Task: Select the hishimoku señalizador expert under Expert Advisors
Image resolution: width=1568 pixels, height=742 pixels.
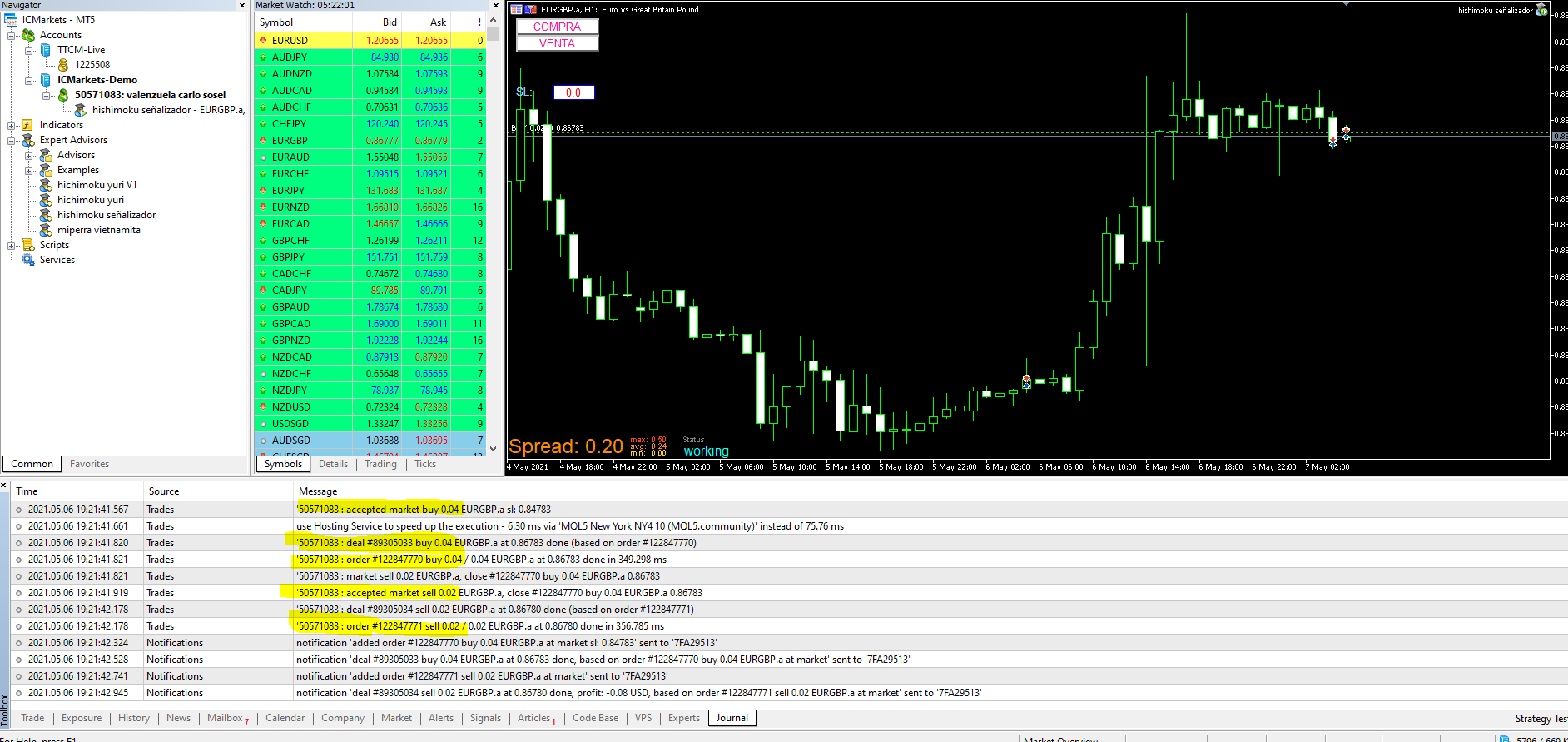Action: coord(106,215)
